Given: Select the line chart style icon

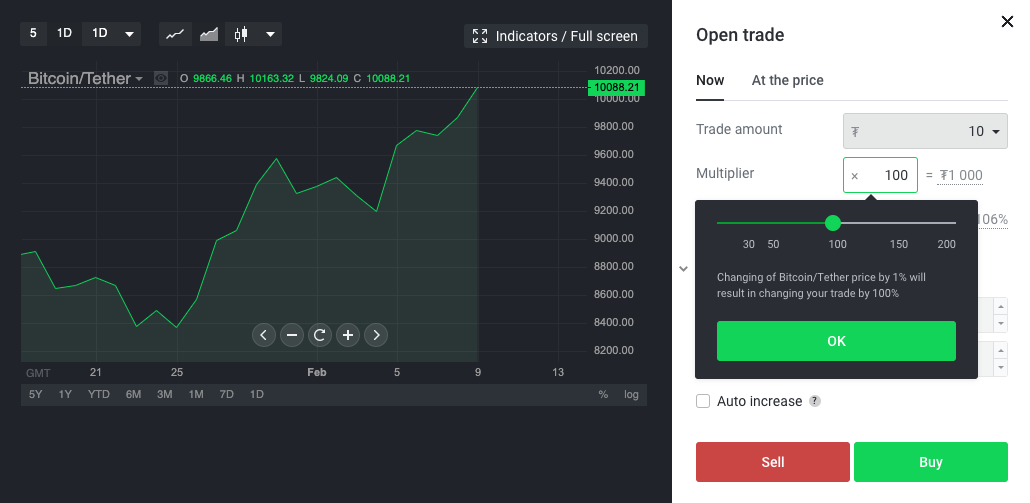Looking at the screenshot, I should [175, 34].
